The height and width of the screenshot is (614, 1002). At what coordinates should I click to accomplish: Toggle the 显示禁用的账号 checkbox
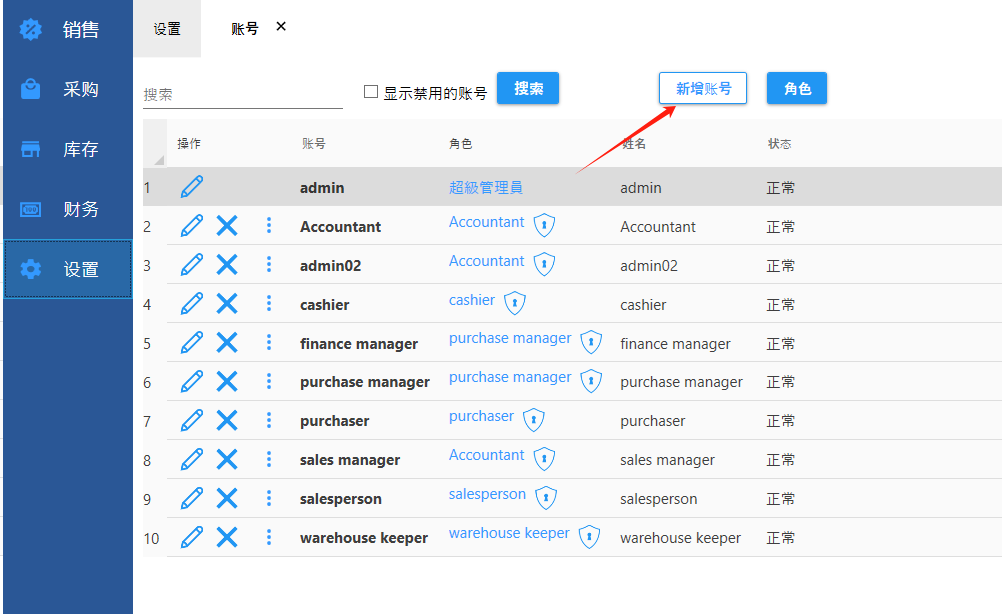(x=371, y=92)
